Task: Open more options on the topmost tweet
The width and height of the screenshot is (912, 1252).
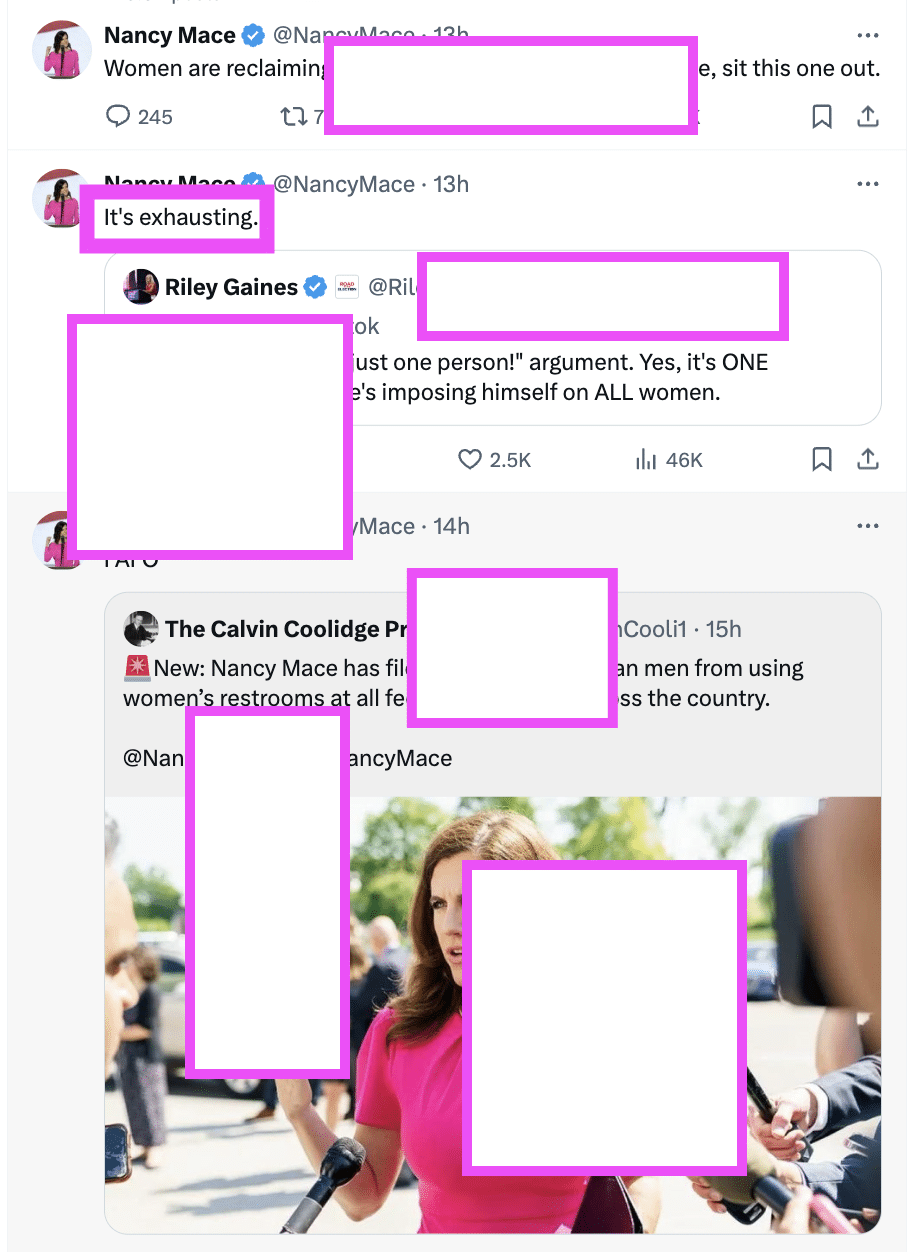Action: point(868,35)
